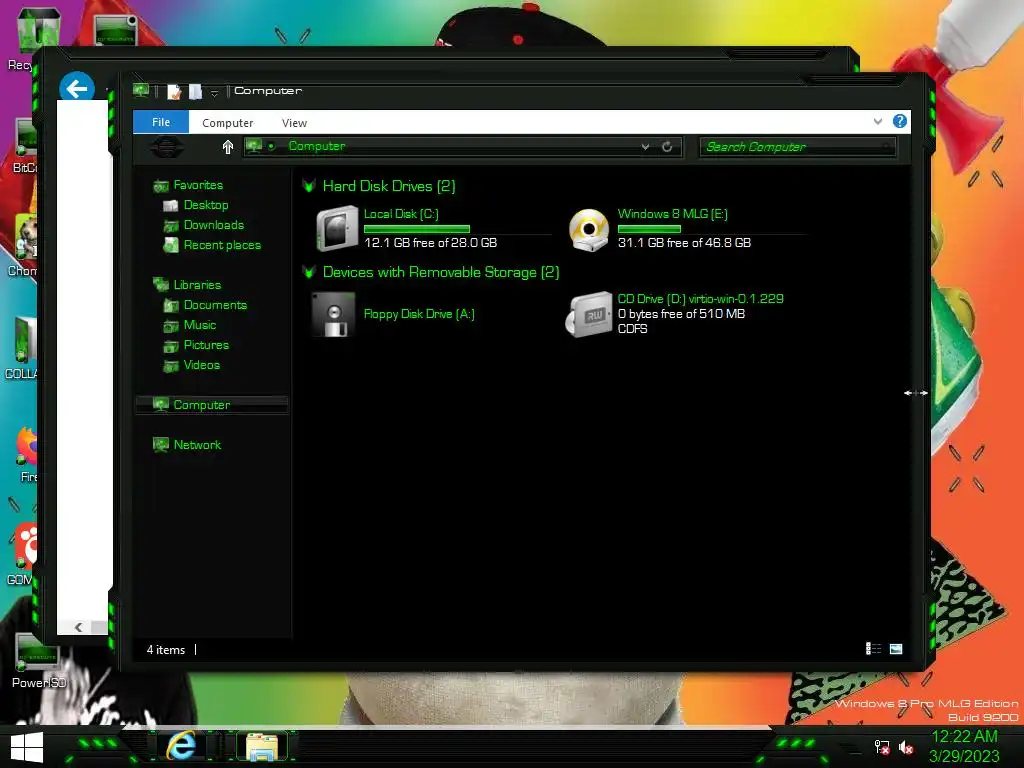Launch Internet Explorer from taskbar
1024x768 pixels.
(182, 746)
